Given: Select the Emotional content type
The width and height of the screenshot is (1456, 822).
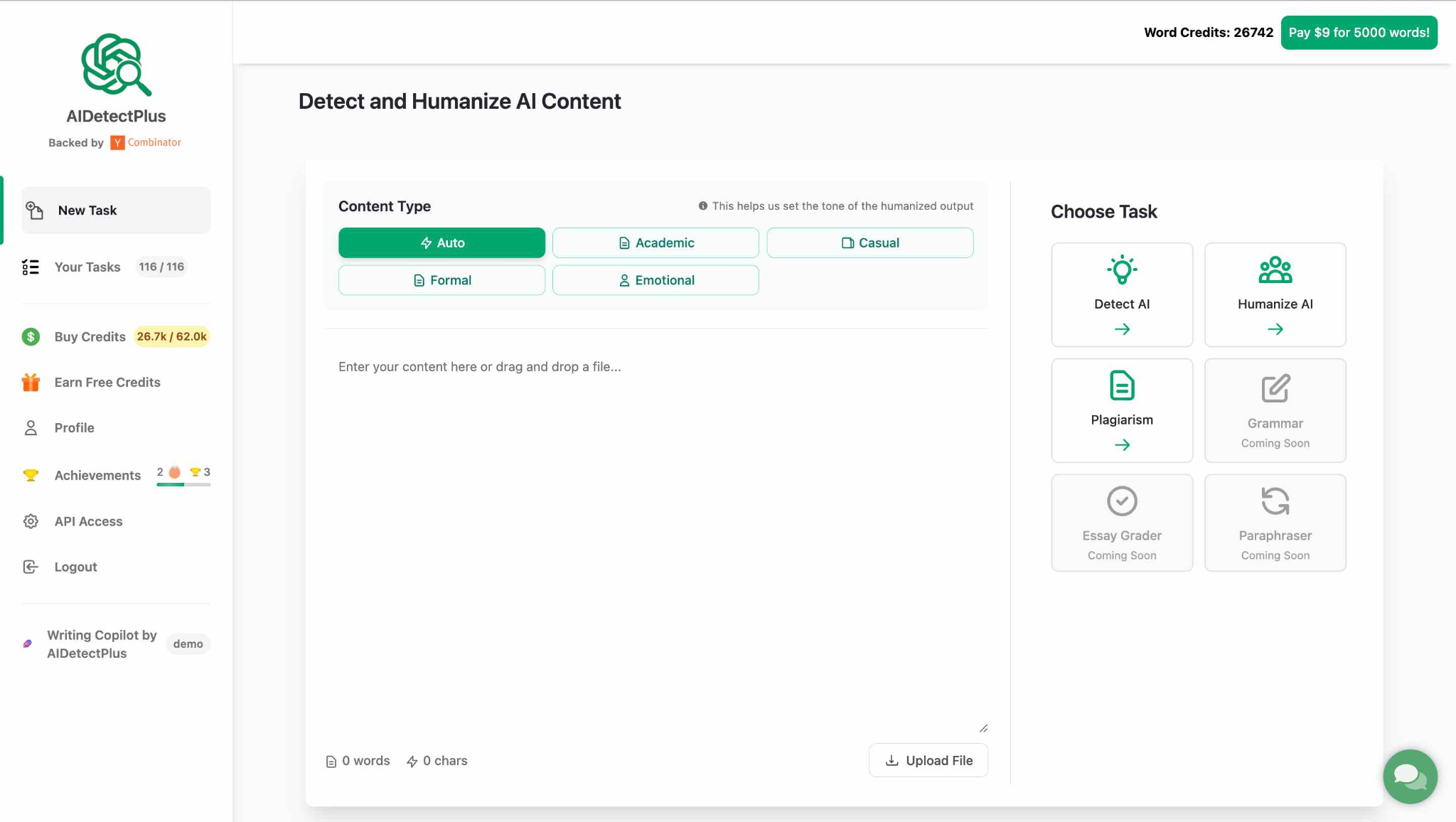Looking at the screenshot, I should click(x=655, y=279).
